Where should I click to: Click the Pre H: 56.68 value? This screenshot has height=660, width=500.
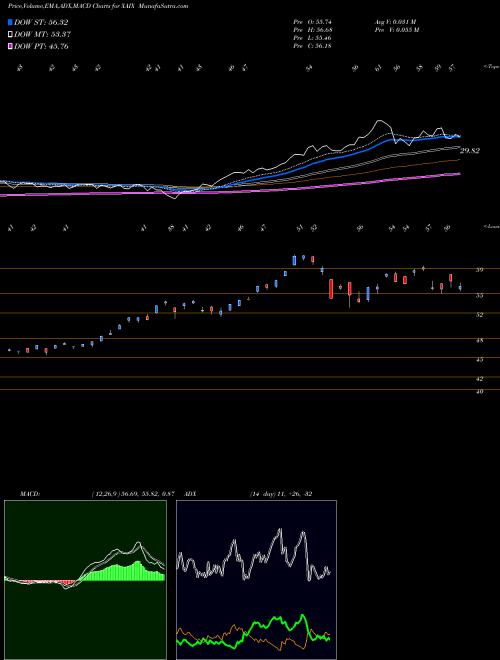coord(313,30)
